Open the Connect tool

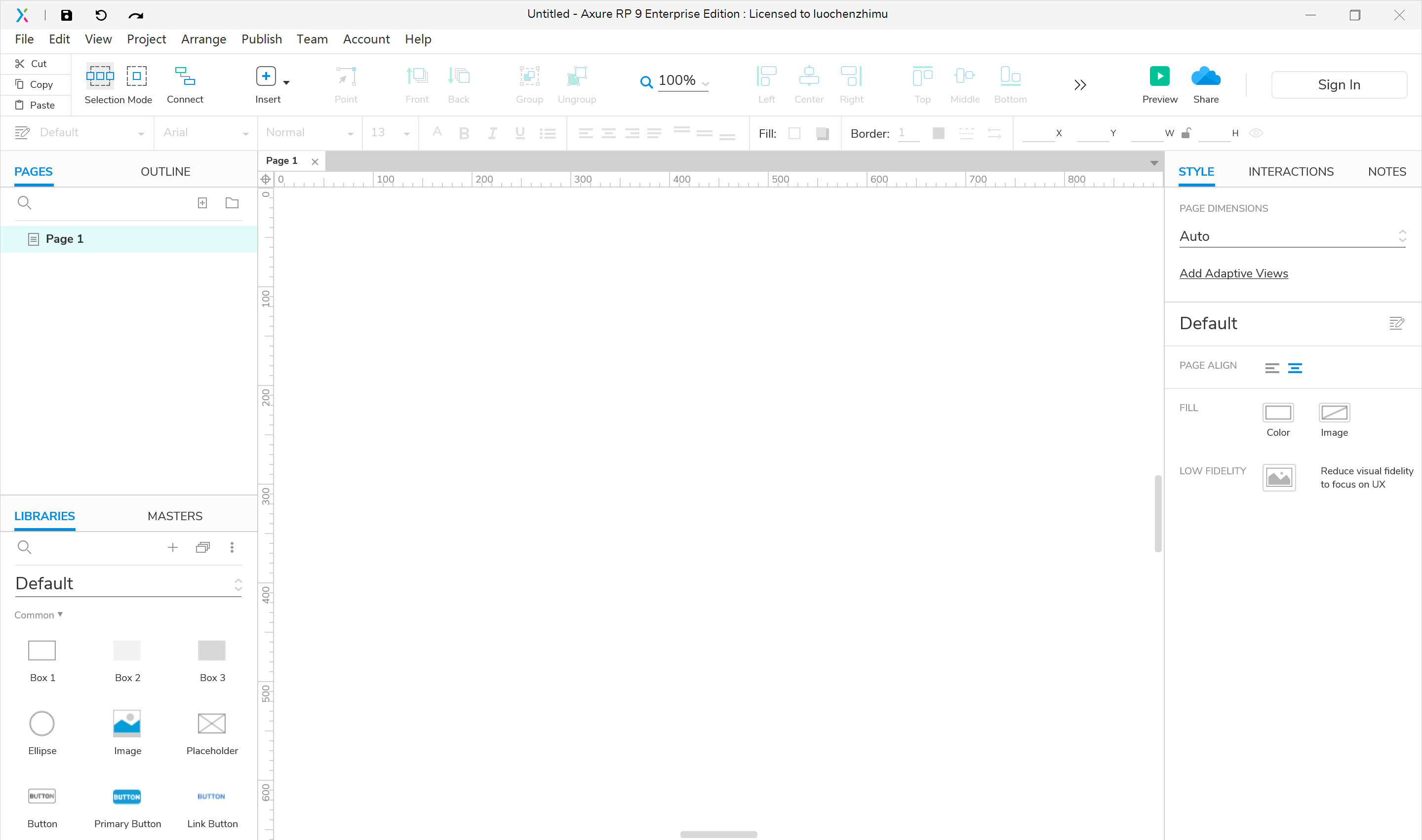(185, 84)
